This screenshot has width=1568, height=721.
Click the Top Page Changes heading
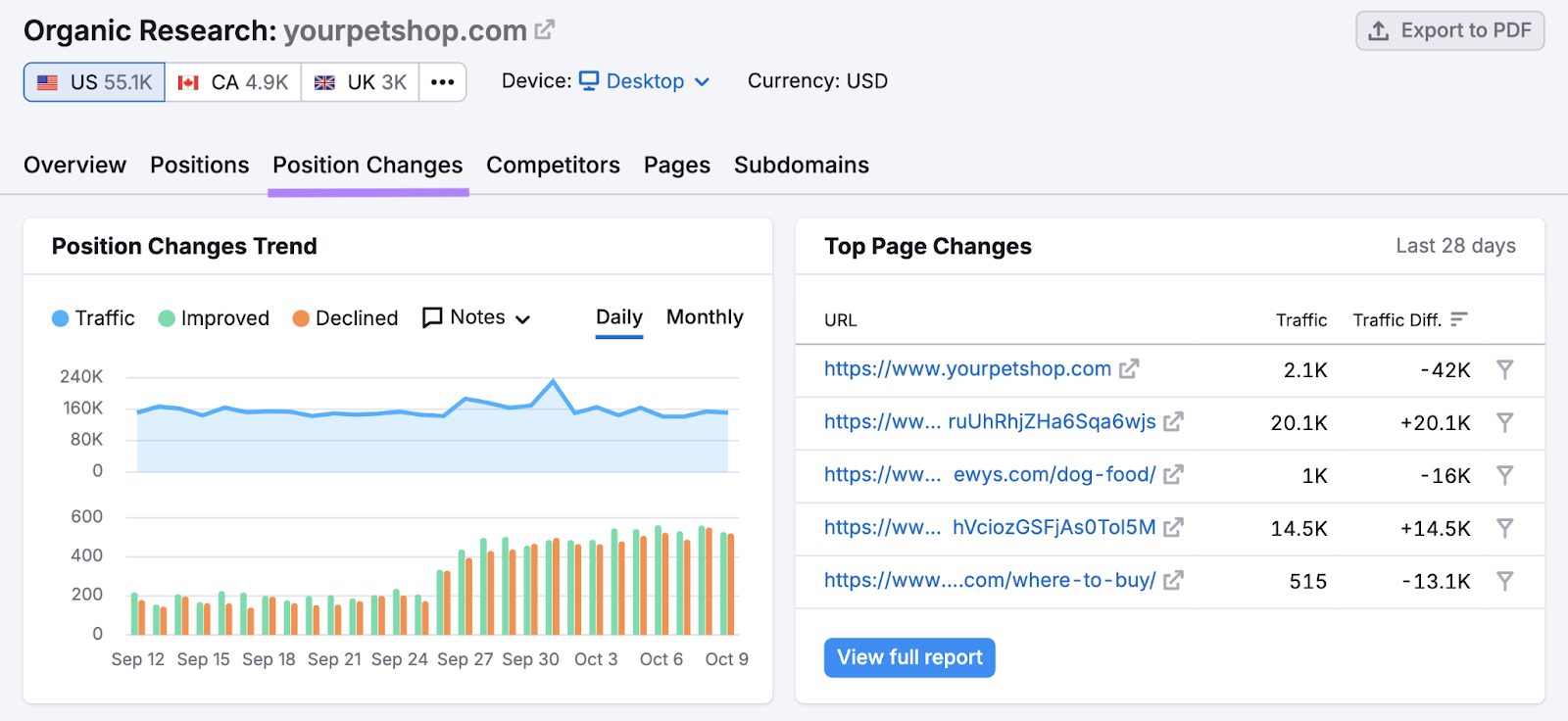coord(928,246)
